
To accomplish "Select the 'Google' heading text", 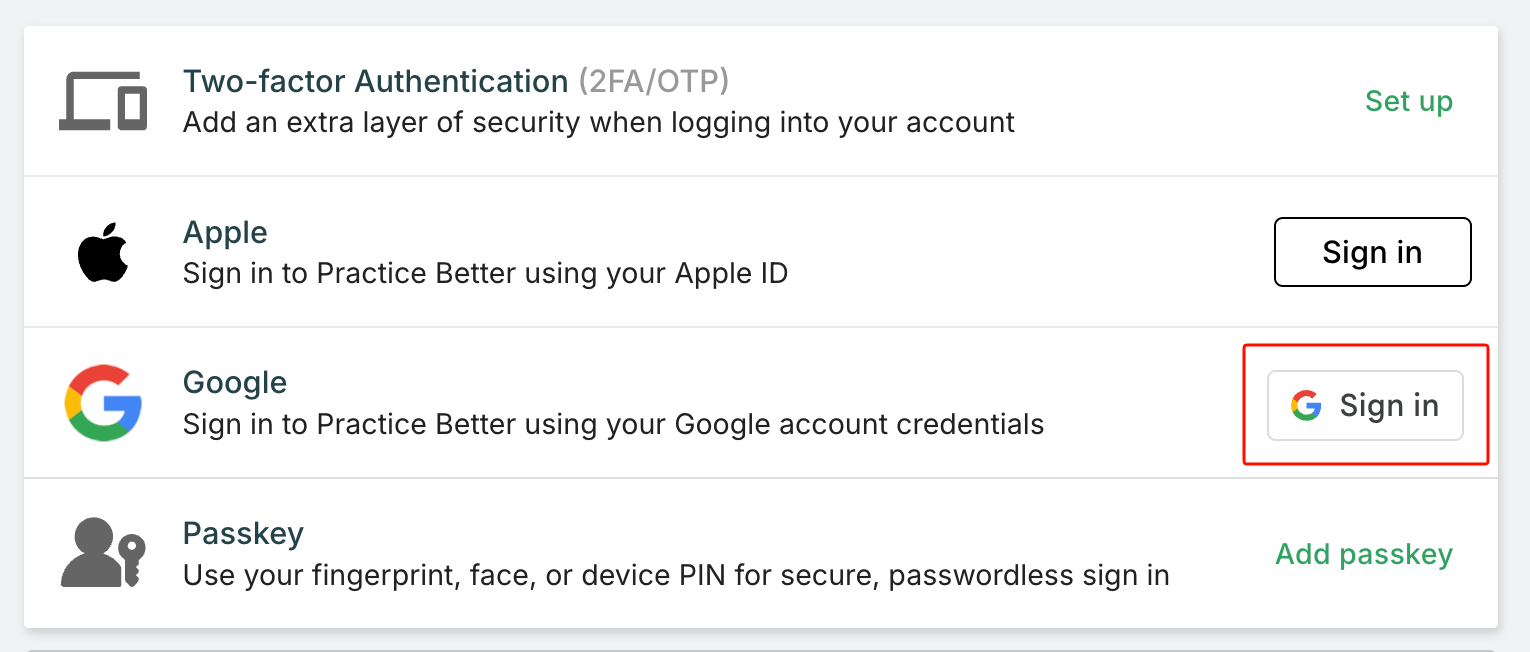I will coord(235,382).
